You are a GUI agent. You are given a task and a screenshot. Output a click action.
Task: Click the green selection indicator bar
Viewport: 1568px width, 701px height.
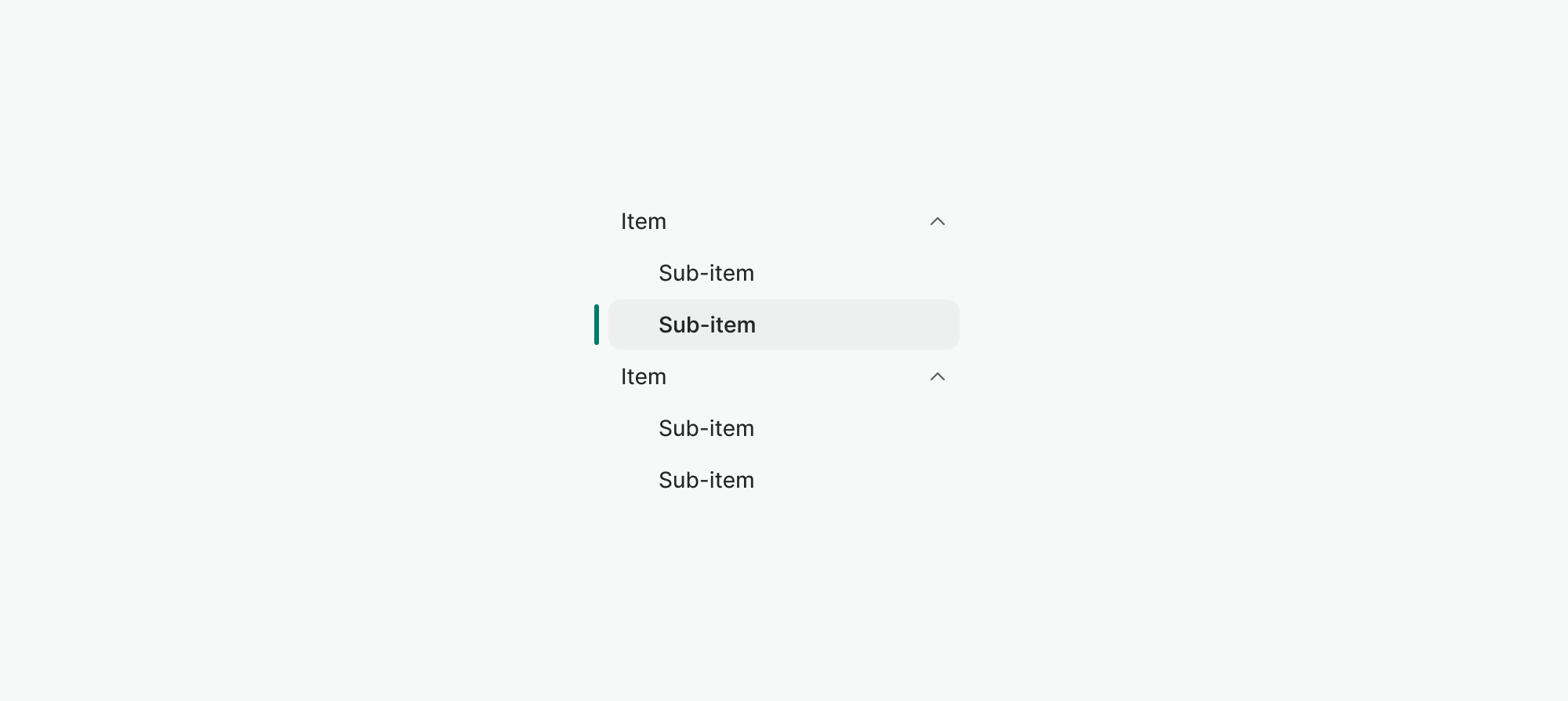[597, 325]
